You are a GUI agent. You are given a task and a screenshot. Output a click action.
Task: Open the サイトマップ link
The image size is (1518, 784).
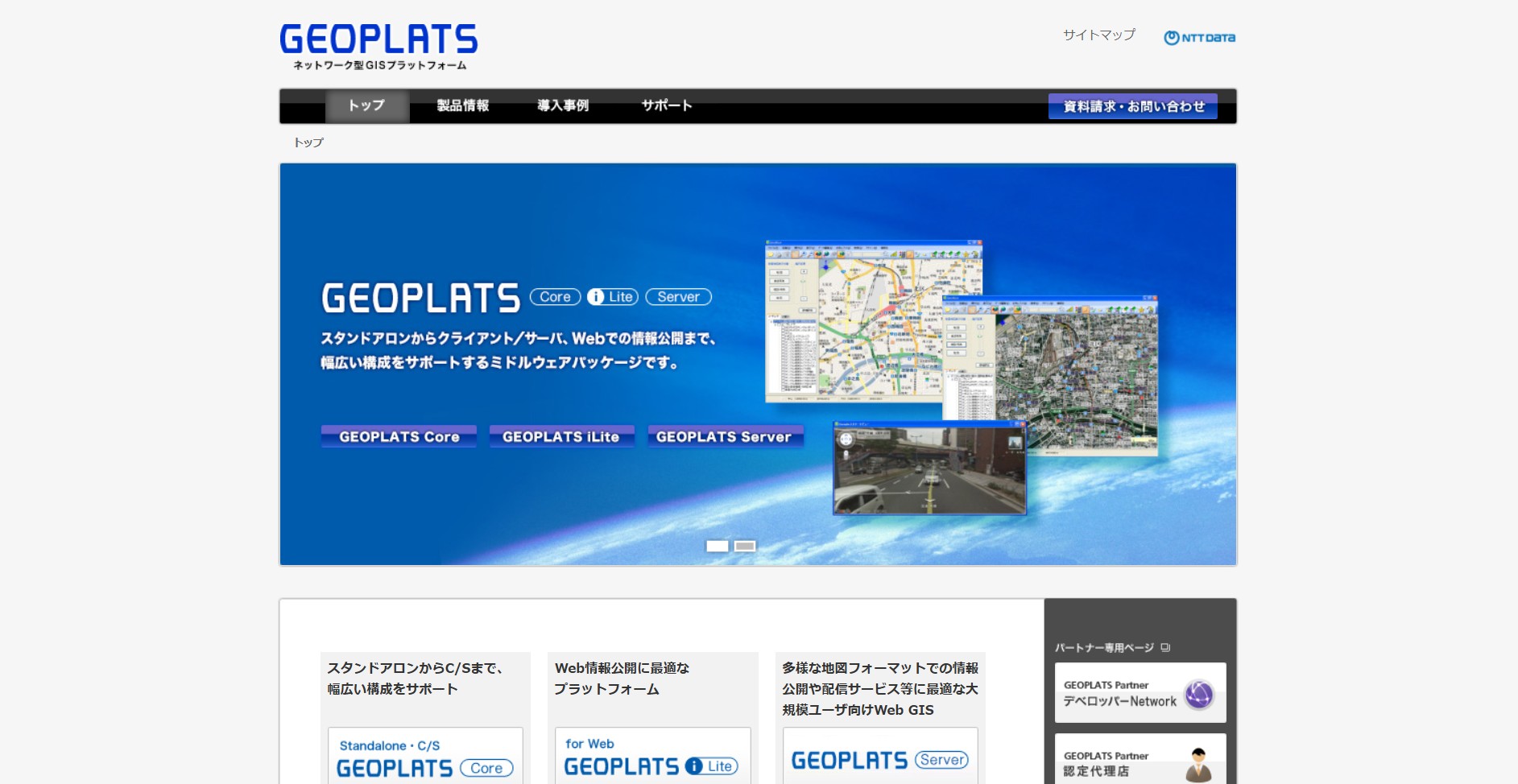[x=1098, y=35]
